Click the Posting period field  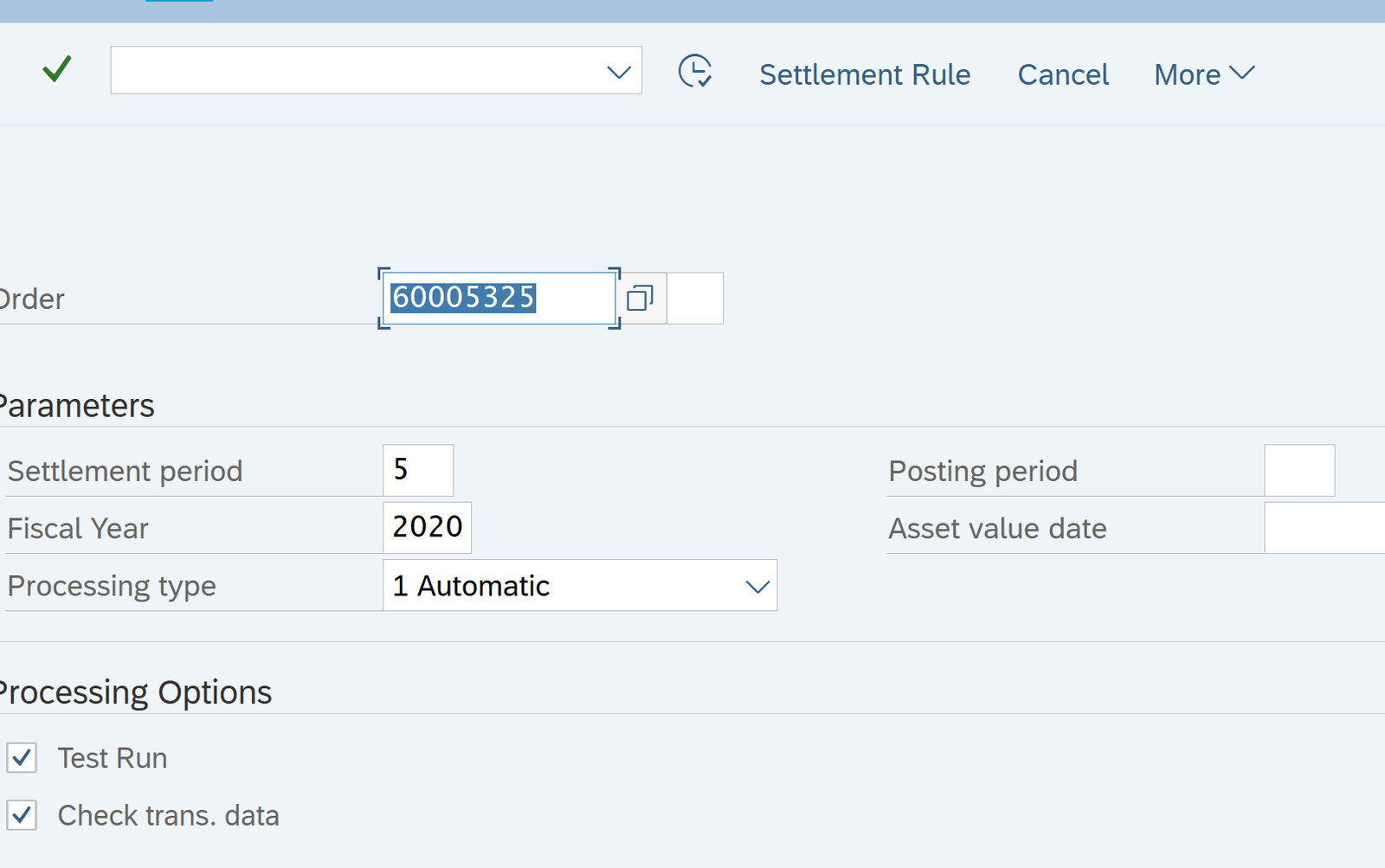[x=1298, y=470]
